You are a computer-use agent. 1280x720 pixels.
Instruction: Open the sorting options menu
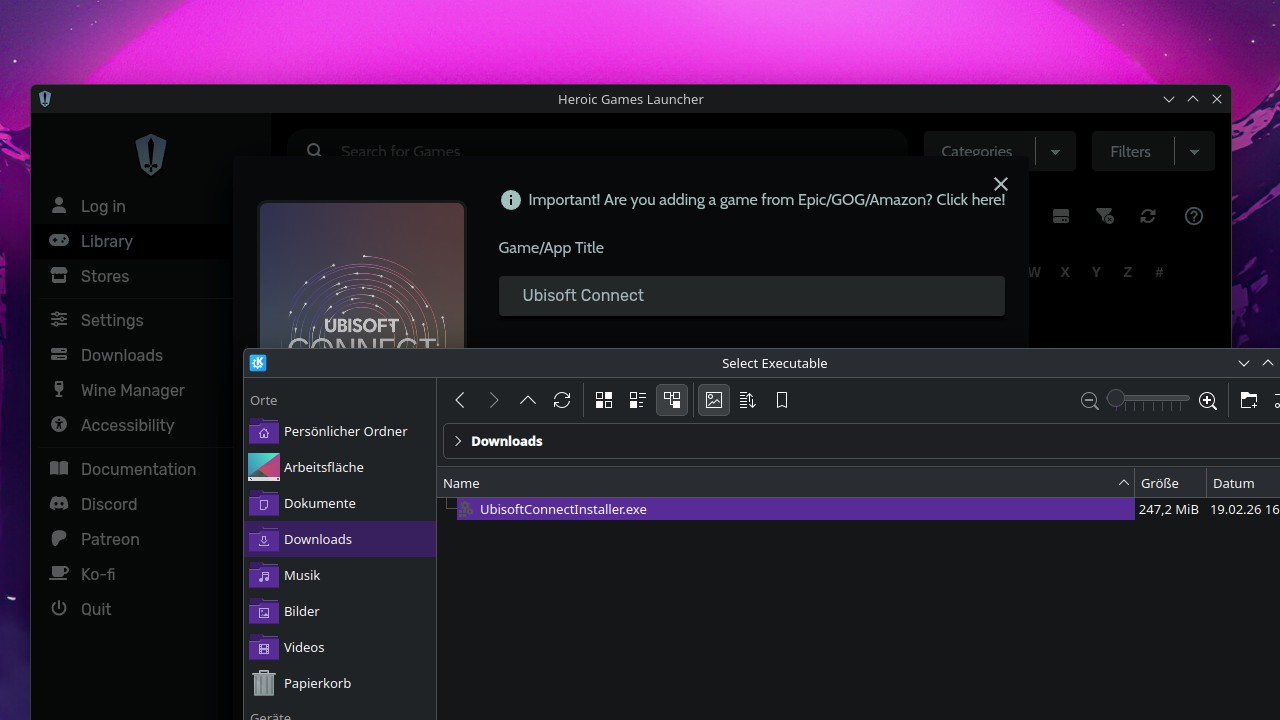coord(748,400)
